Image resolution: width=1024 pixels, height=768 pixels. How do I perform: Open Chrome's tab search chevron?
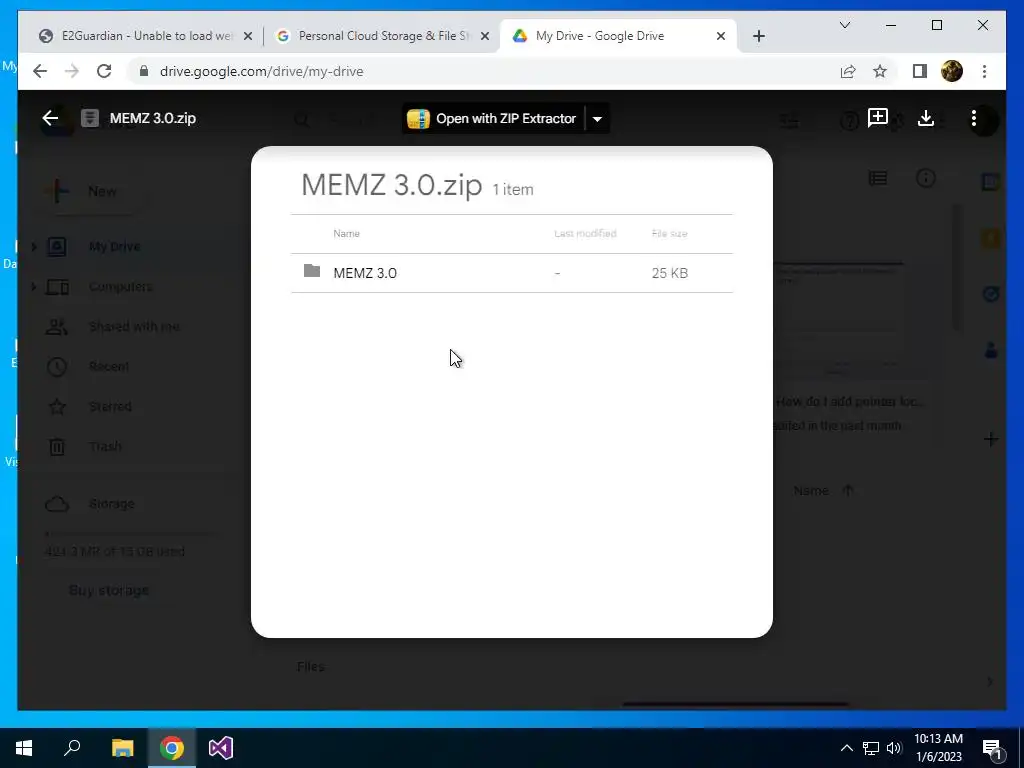[844, 25]
